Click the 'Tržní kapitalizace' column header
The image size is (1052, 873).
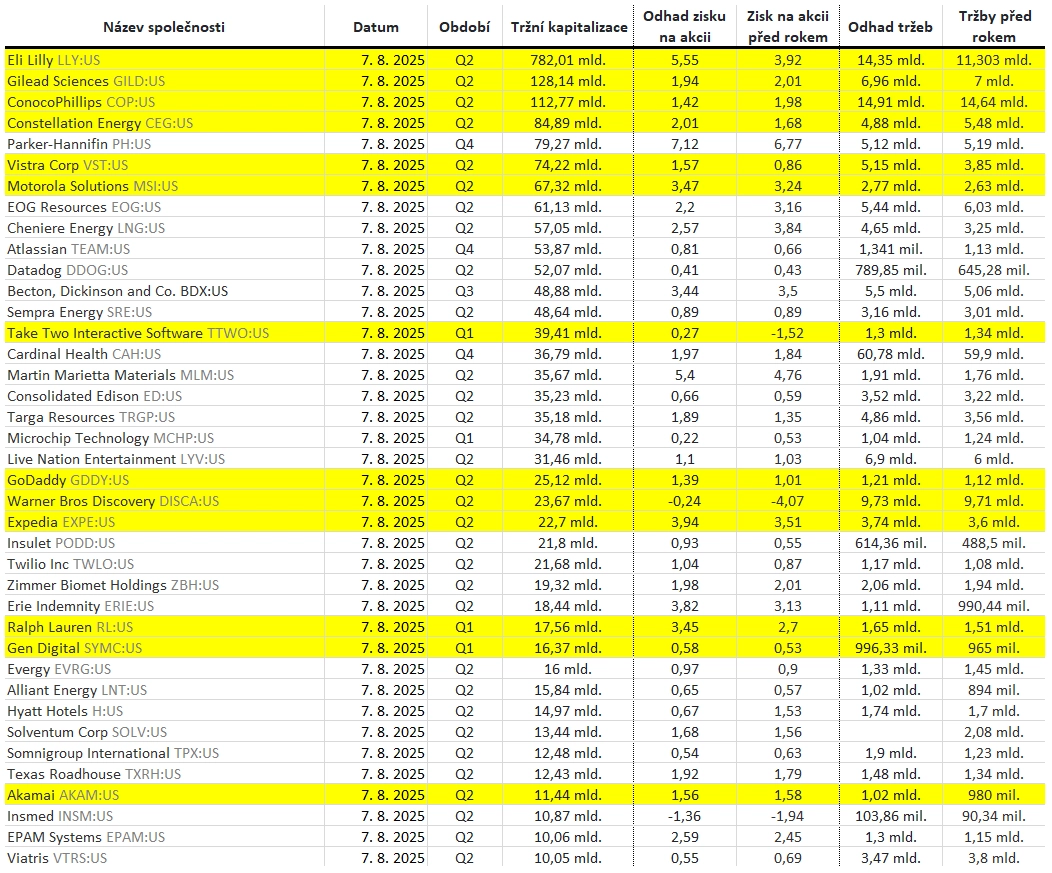[569, 27]
